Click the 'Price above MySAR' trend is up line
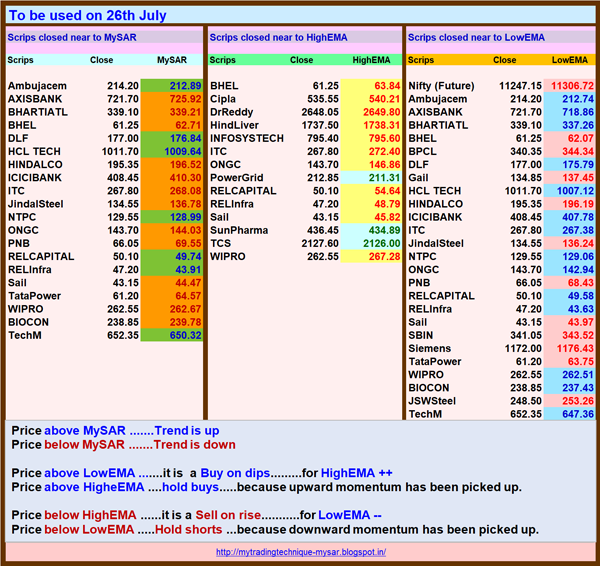 [115, 431]
